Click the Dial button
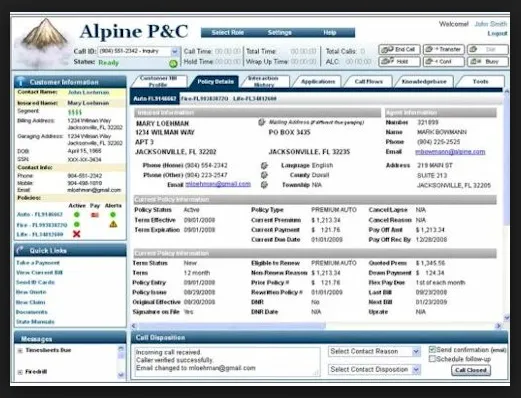 (x=488, y=50)
